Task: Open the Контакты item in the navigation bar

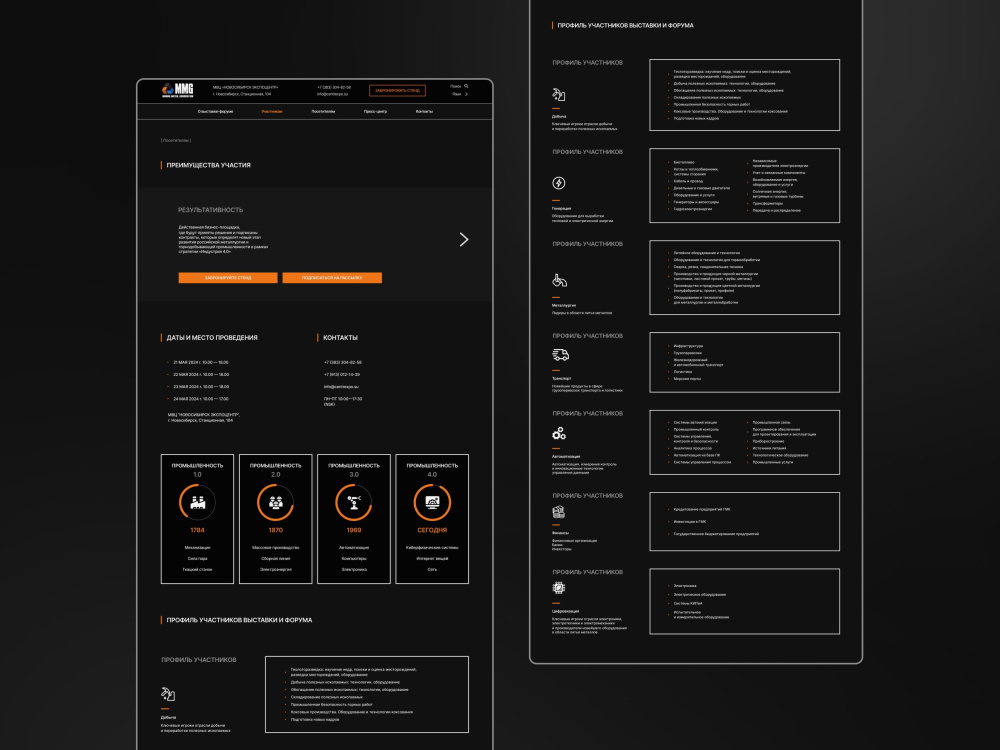Action: point(424,112)
